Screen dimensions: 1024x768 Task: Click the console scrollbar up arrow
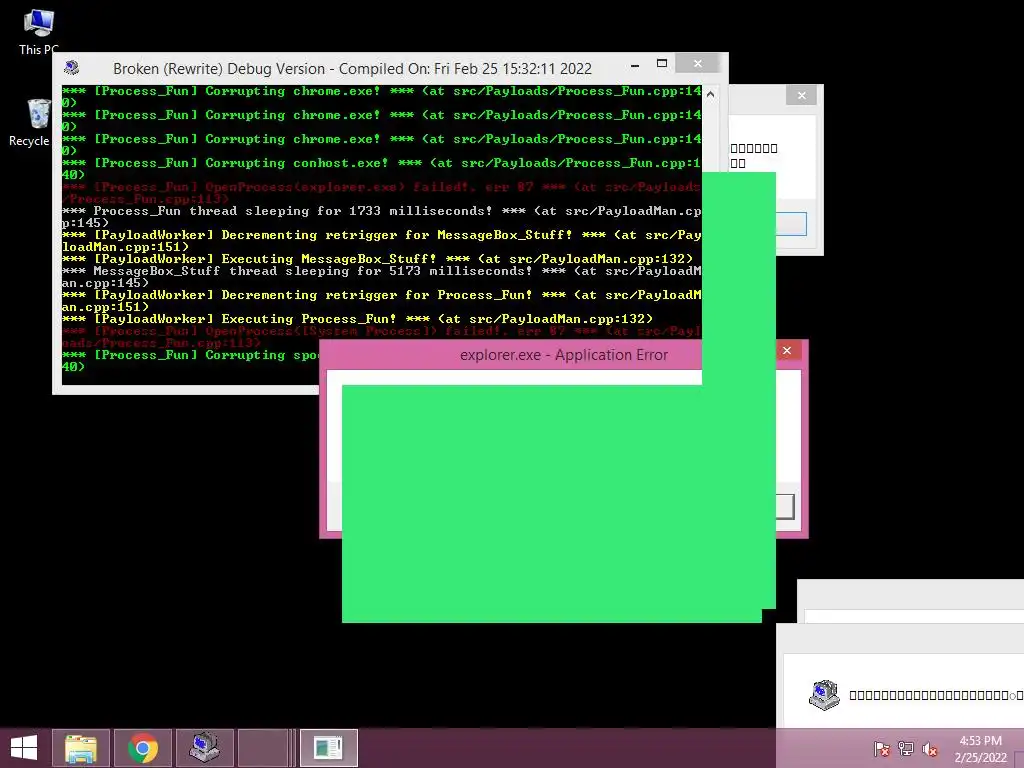711,94
